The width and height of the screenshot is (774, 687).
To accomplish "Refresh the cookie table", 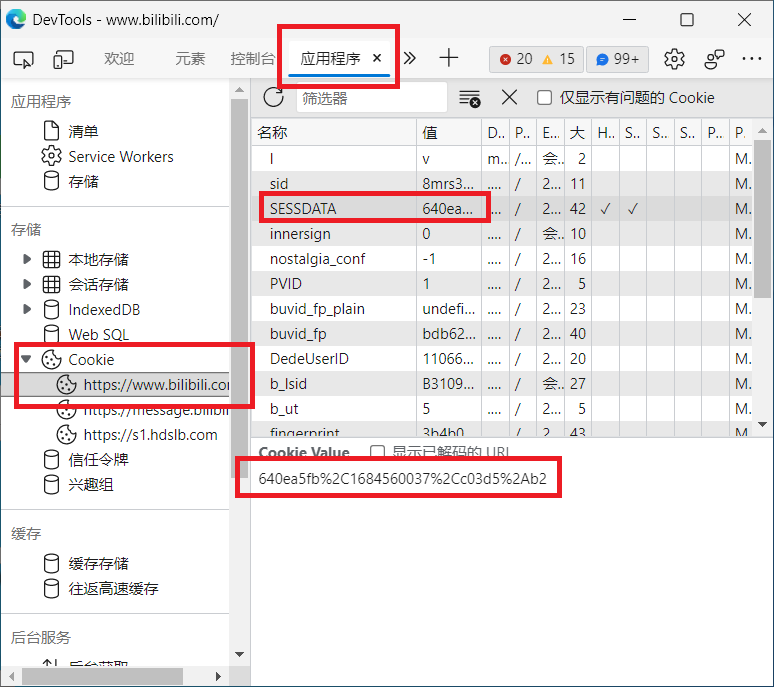I will pos(273,97).
